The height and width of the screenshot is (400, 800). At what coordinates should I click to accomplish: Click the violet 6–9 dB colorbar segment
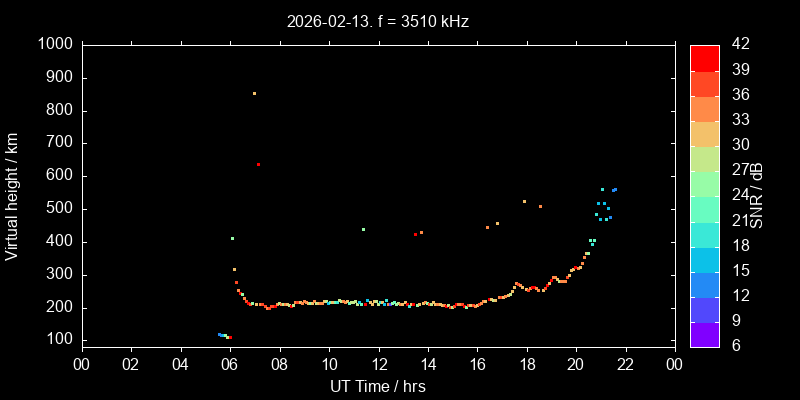[705, 335]
